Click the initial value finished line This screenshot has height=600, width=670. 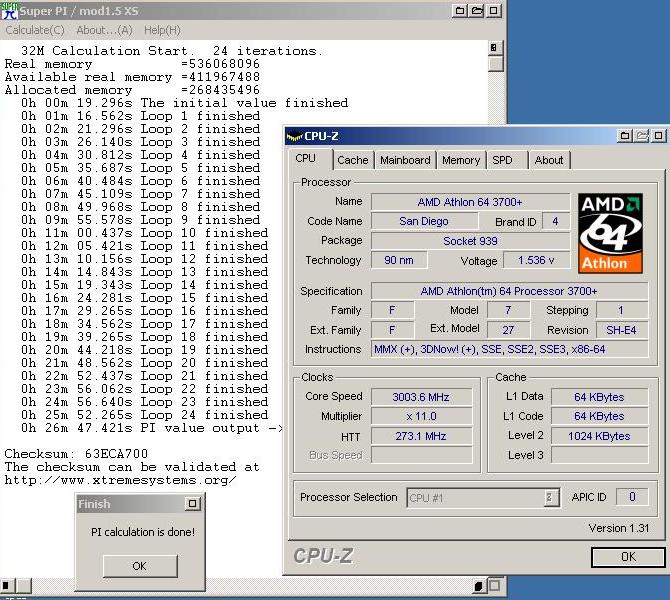(185, 103)
